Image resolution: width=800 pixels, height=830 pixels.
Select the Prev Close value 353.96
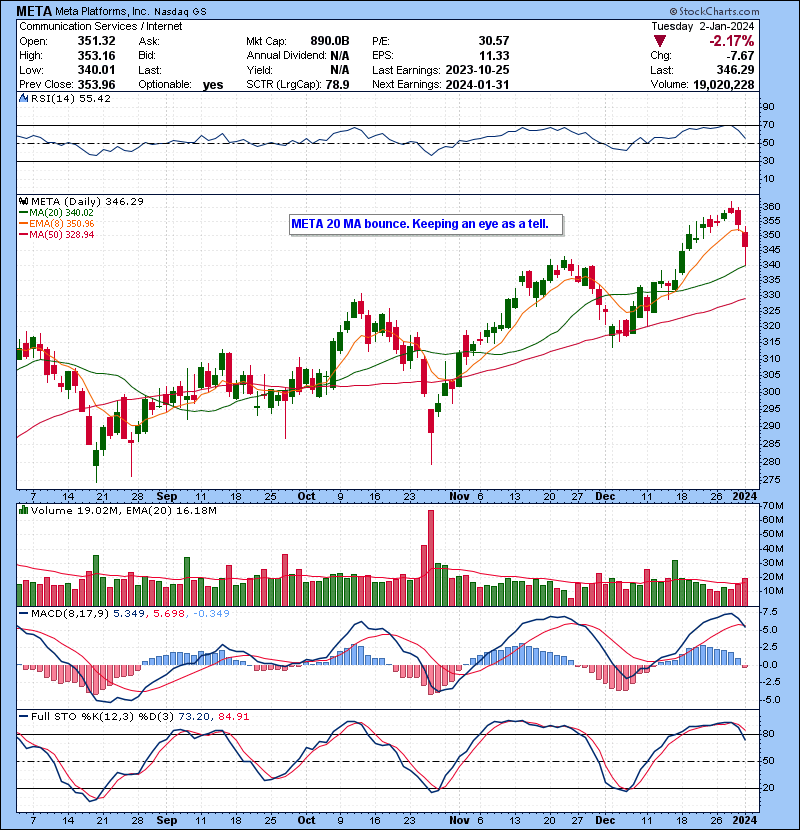pyautogui.click(x=96, y=85)
